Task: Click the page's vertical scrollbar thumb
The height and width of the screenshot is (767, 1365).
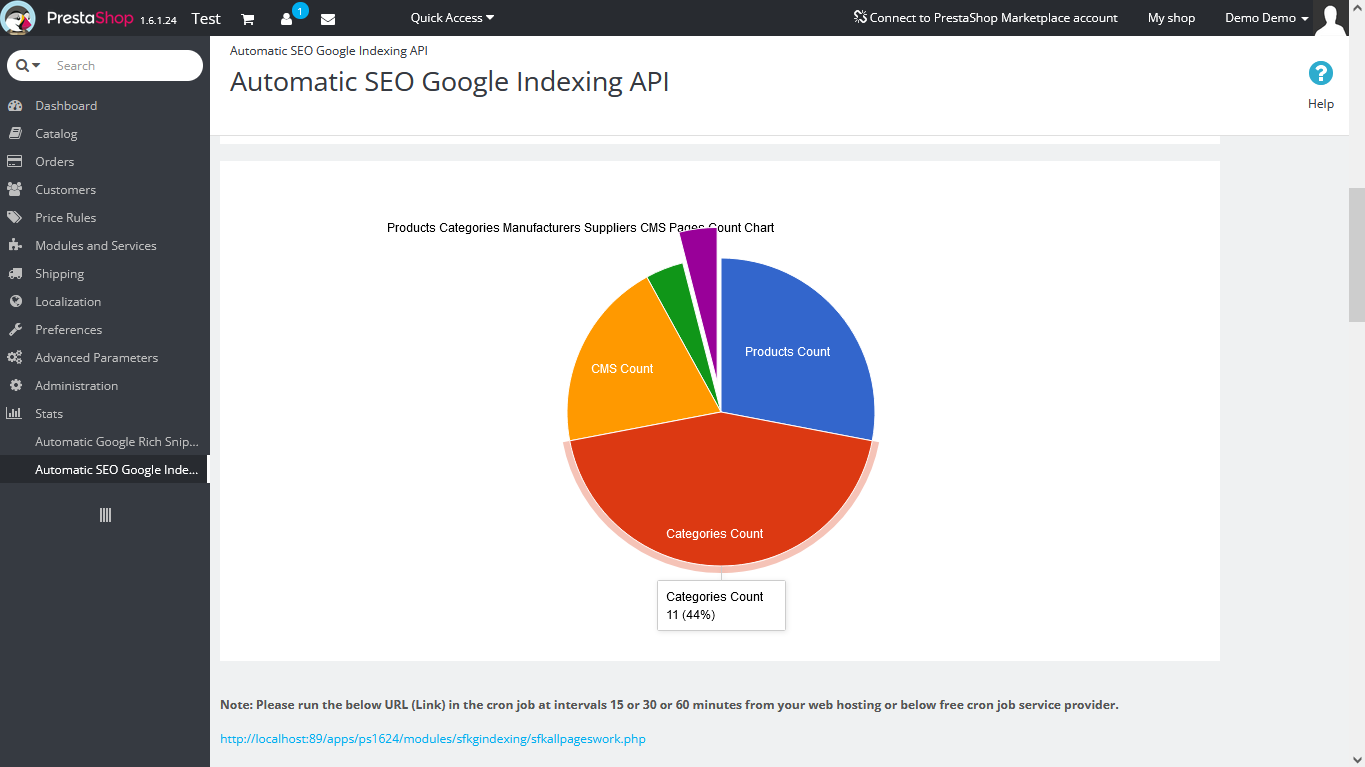Action: click(x=1357, y=255)
